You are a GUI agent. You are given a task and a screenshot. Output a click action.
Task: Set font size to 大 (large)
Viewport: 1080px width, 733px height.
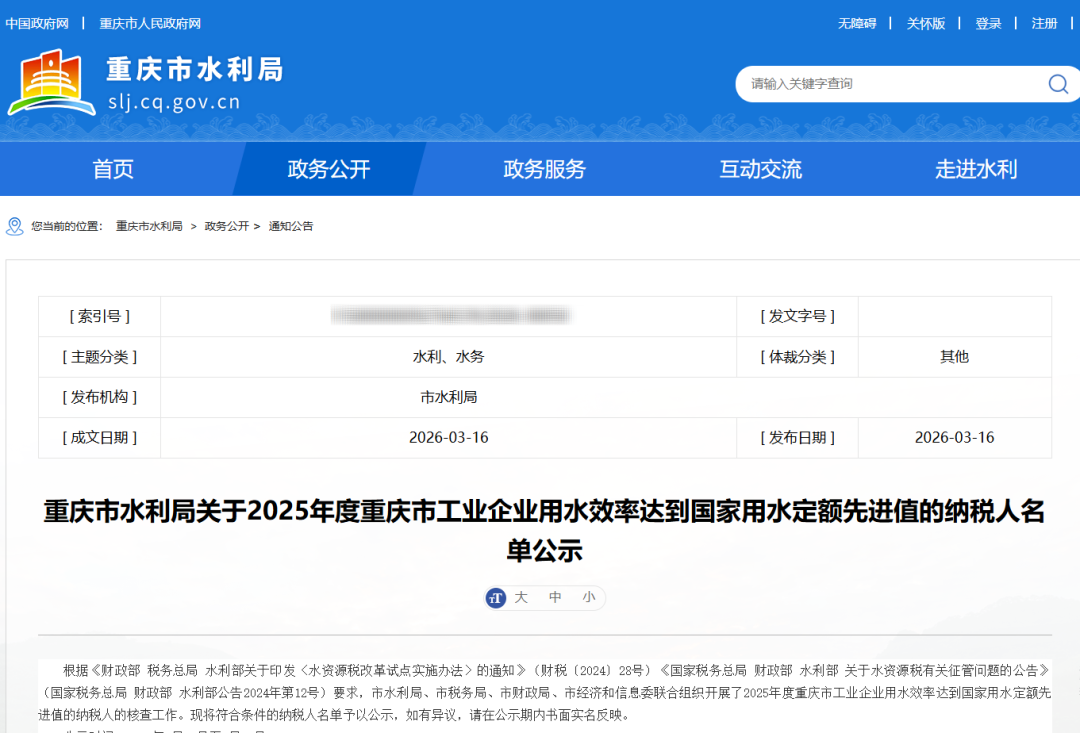point(521,598)
